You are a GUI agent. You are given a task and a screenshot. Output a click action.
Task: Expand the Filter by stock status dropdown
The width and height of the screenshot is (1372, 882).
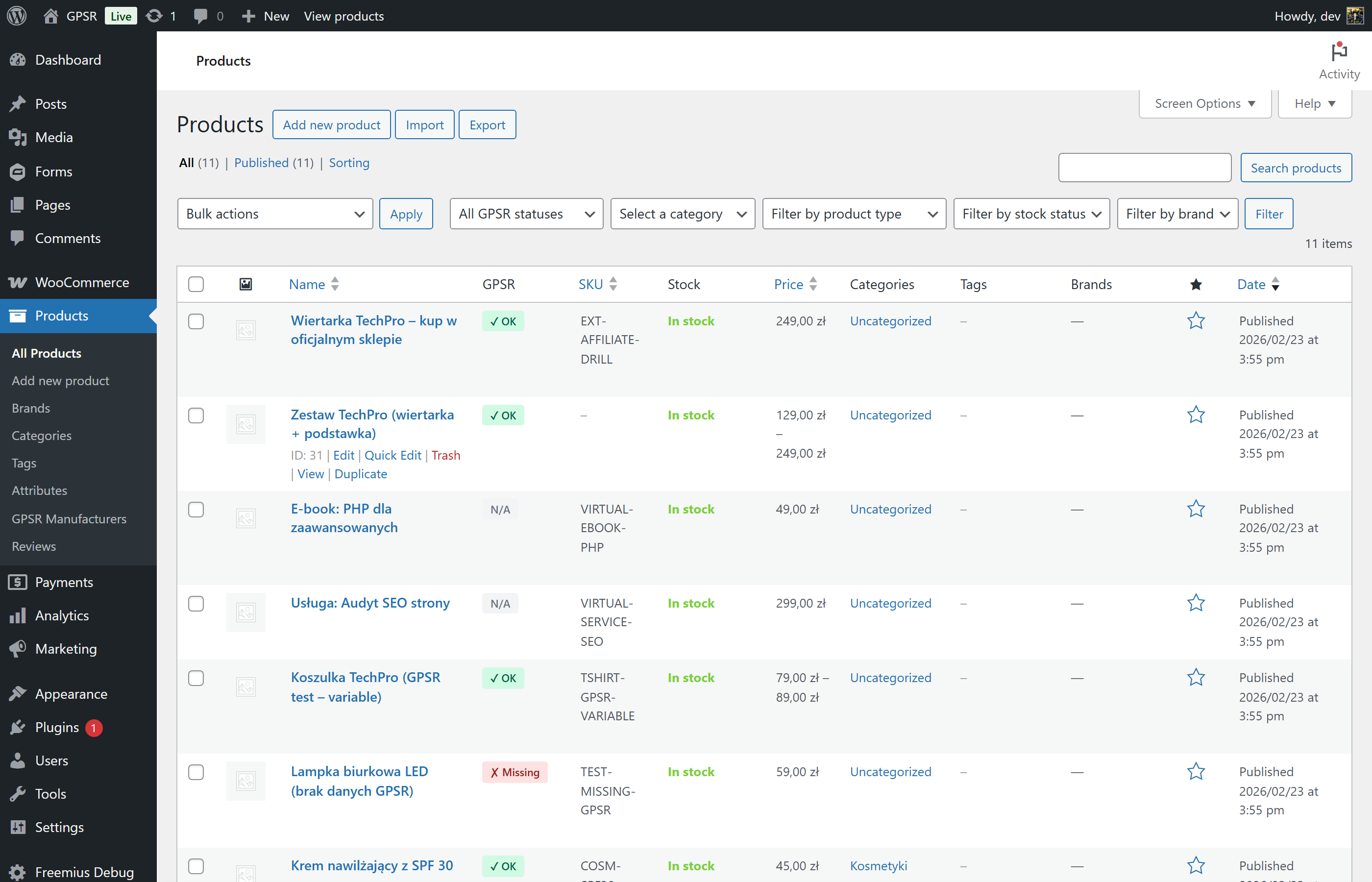pos(1031,213)
